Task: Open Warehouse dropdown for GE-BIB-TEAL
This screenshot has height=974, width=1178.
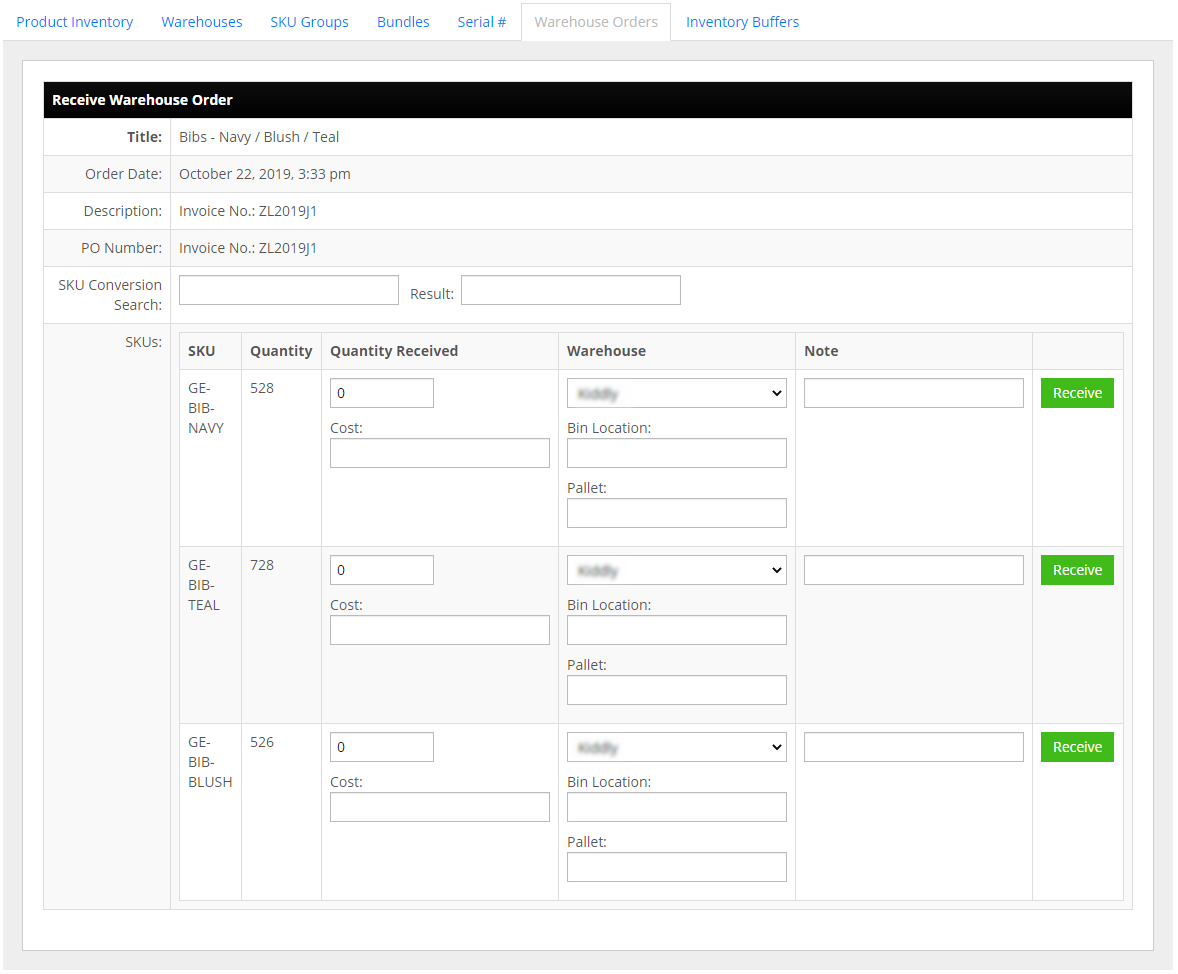Action: click(676, 570)
